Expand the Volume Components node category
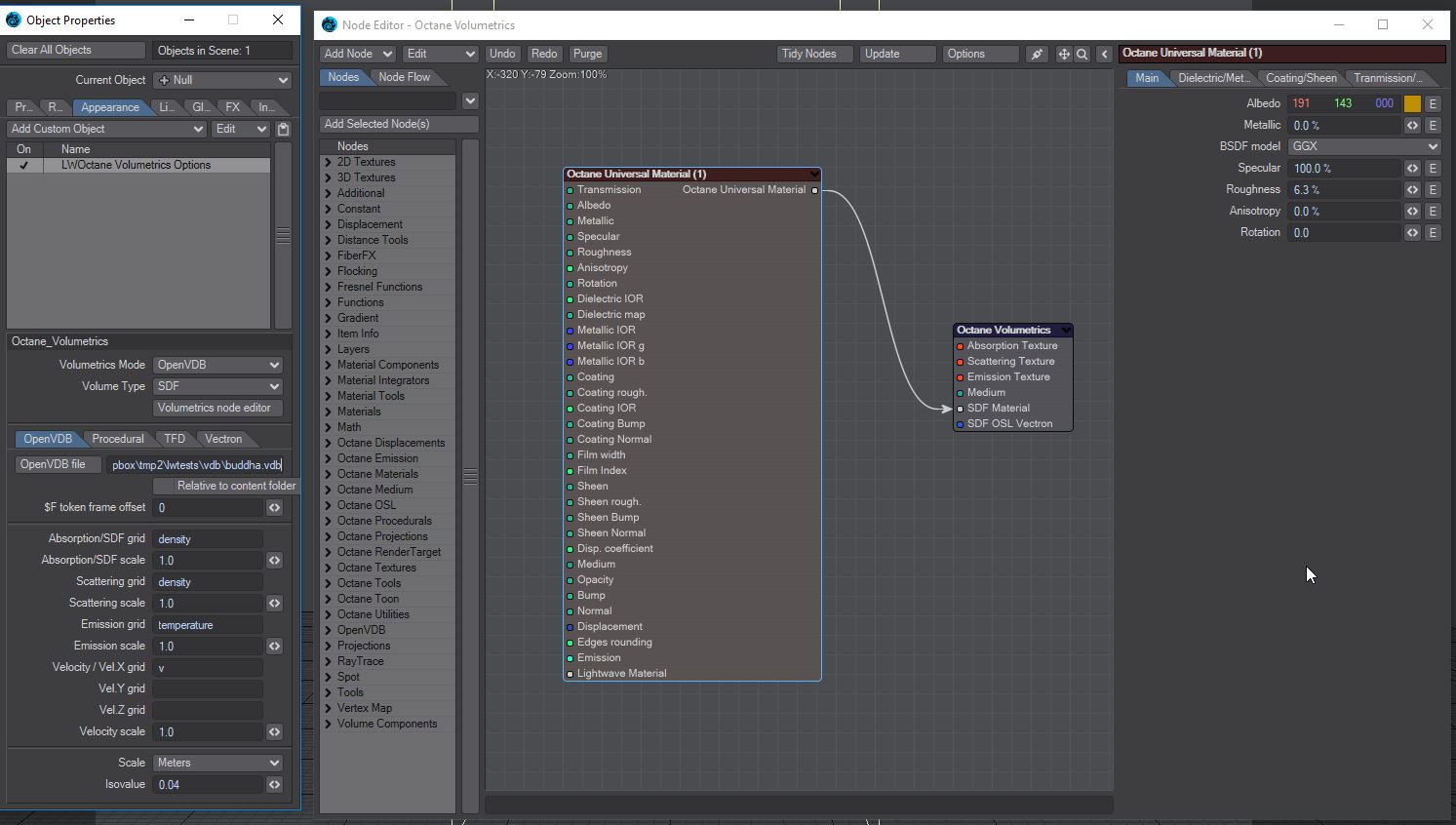 pos(329,724)
